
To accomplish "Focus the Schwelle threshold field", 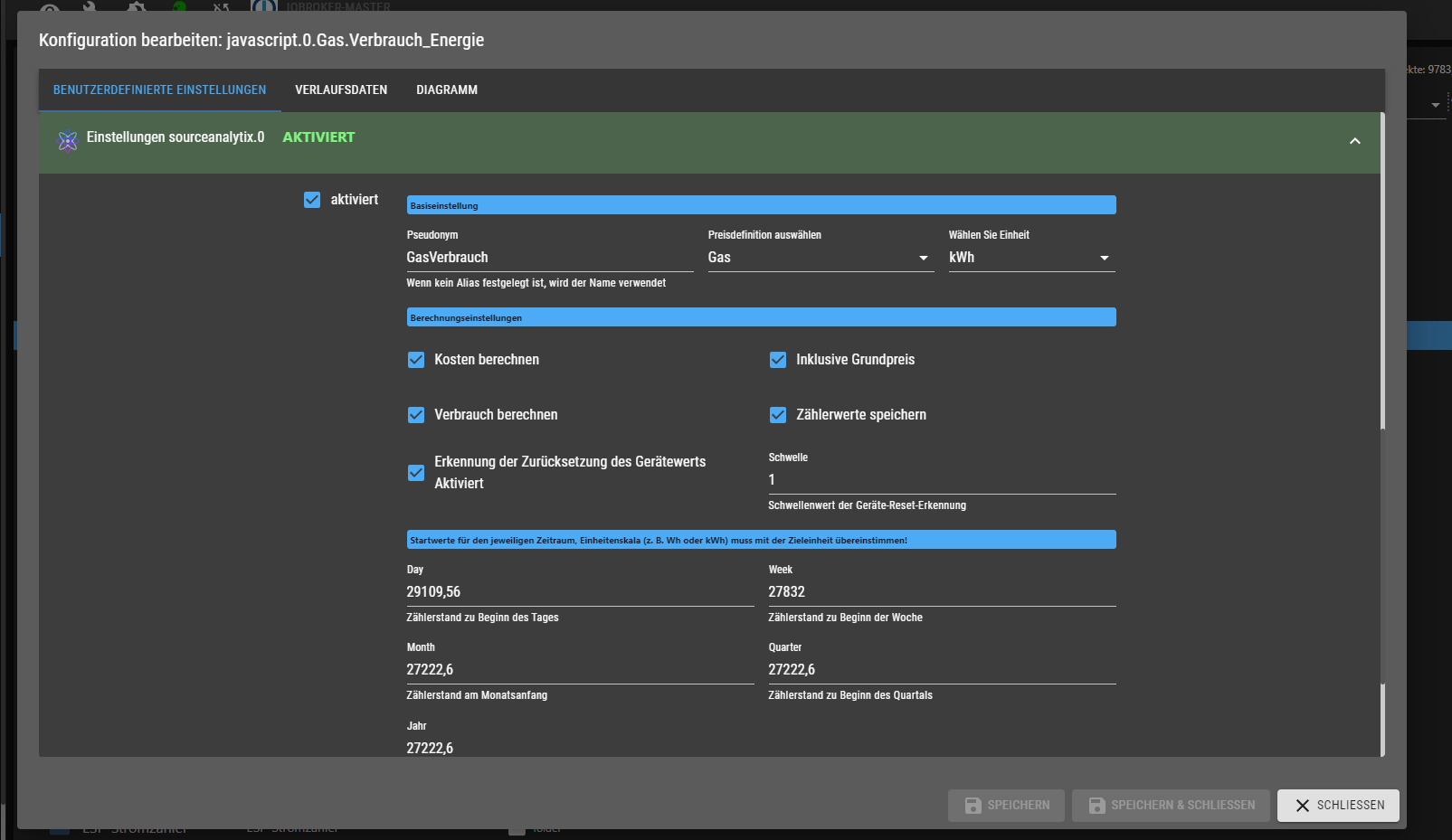I will 941,480.
